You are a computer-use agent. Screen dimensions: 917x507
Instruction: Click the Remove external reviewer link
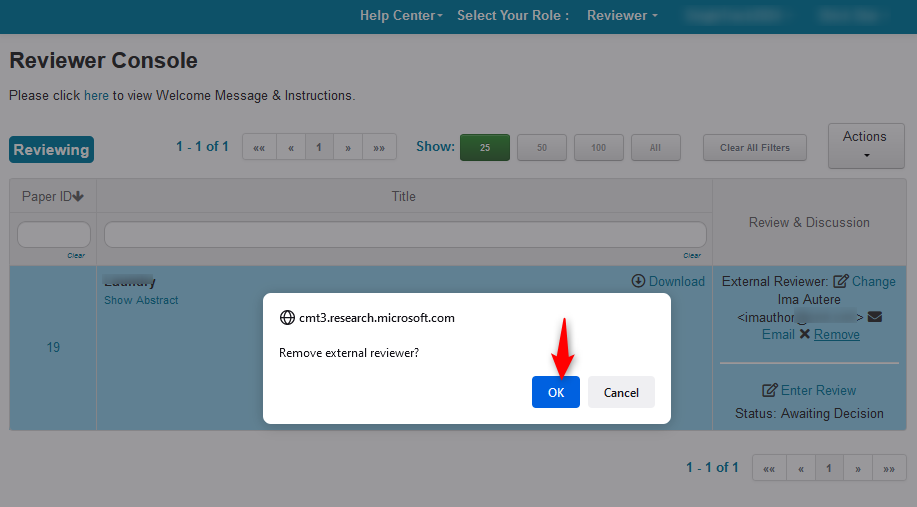(837, 334)
